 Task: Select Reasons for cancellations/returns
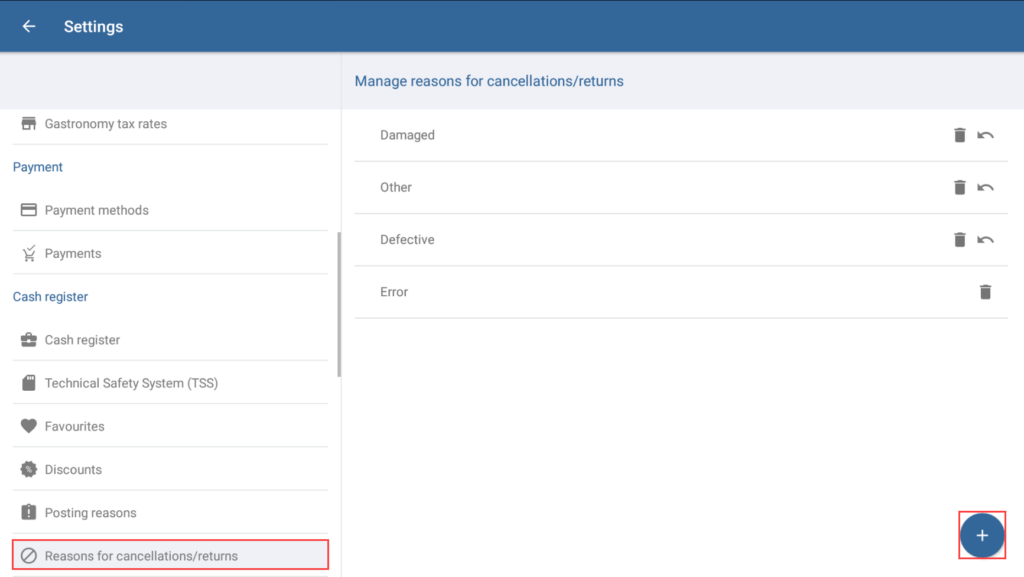coord(141,556)
